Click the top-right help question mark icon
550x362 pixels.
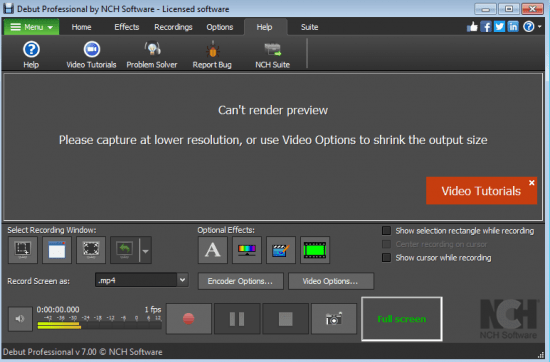coord(529,27)
